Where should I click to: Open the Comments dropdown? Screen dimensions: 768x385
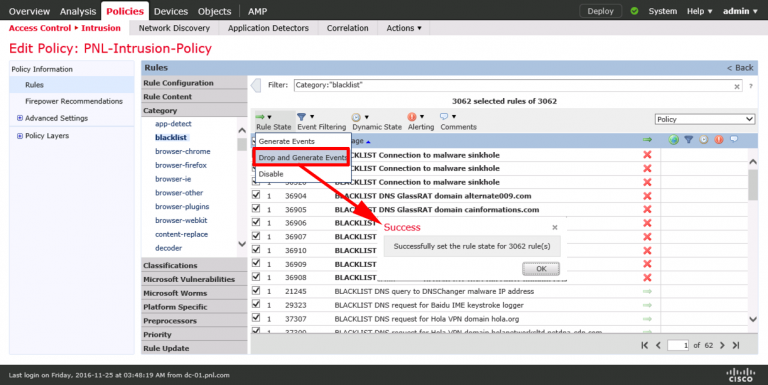click(x=458, y=121)
